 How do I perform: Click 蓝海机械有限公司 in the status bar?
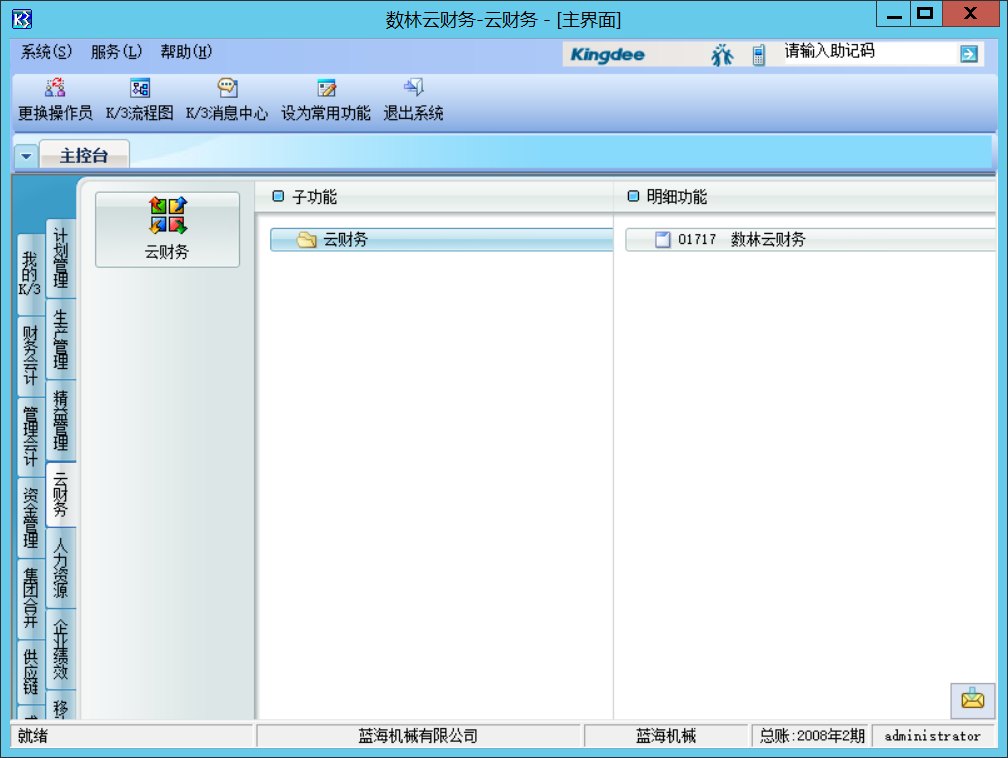pos(418,735)
